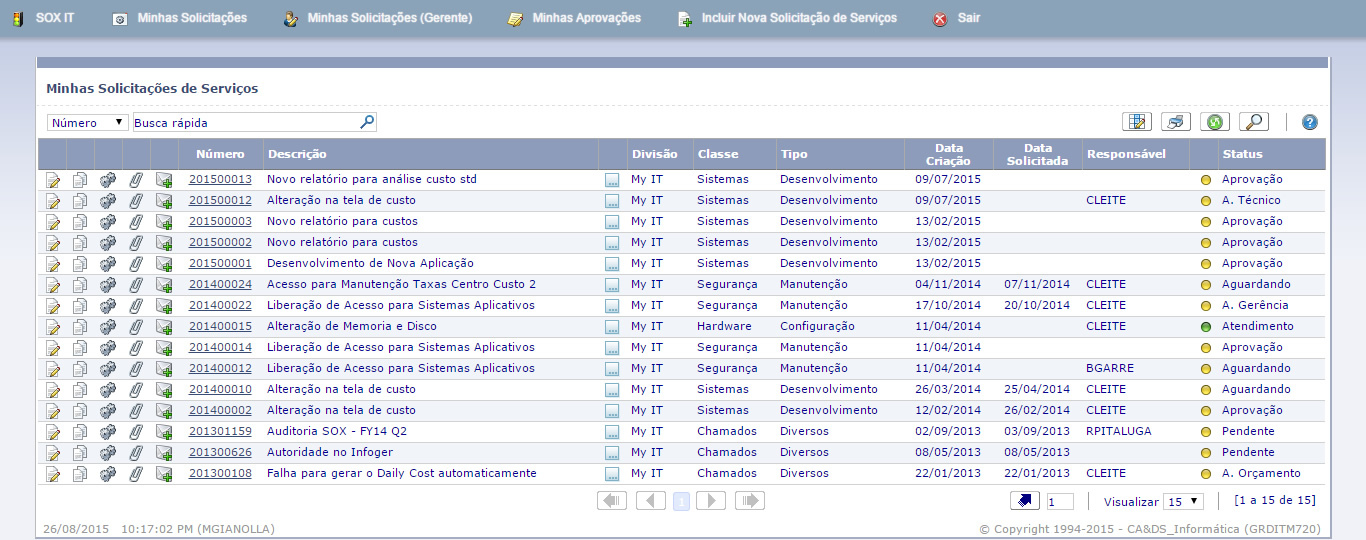
Task: Click the advanced search magnifier toolbar button
Action: click(1253, 122)
